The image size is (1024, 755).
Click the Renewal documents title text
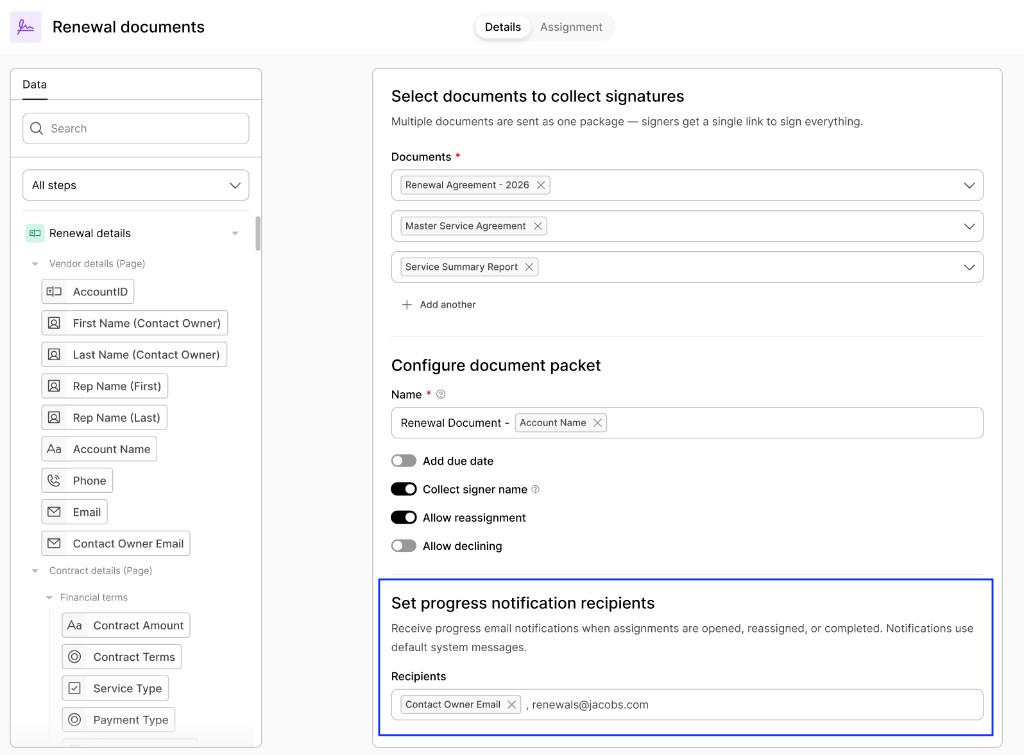pyautogui.click(x=129, y=27)
